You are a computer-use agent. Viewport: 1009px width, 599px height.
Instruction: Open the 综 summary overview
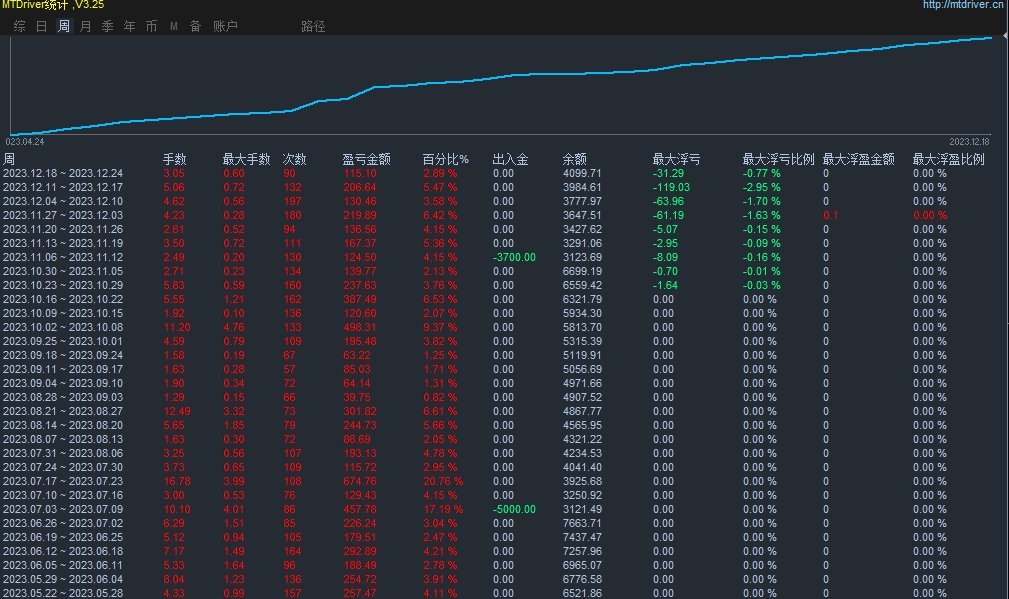click(18, 27)
